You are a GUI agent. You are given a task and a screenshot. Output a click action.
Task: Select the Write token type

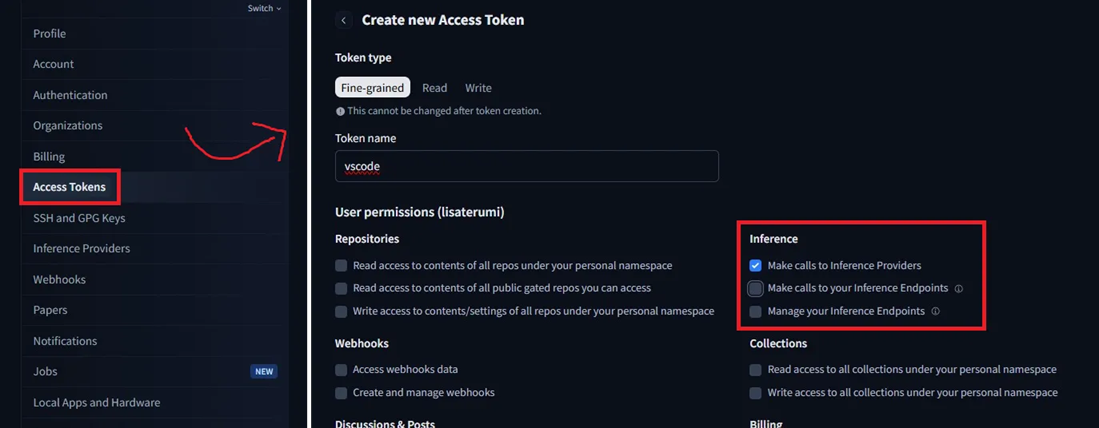(x=478, y=88)
